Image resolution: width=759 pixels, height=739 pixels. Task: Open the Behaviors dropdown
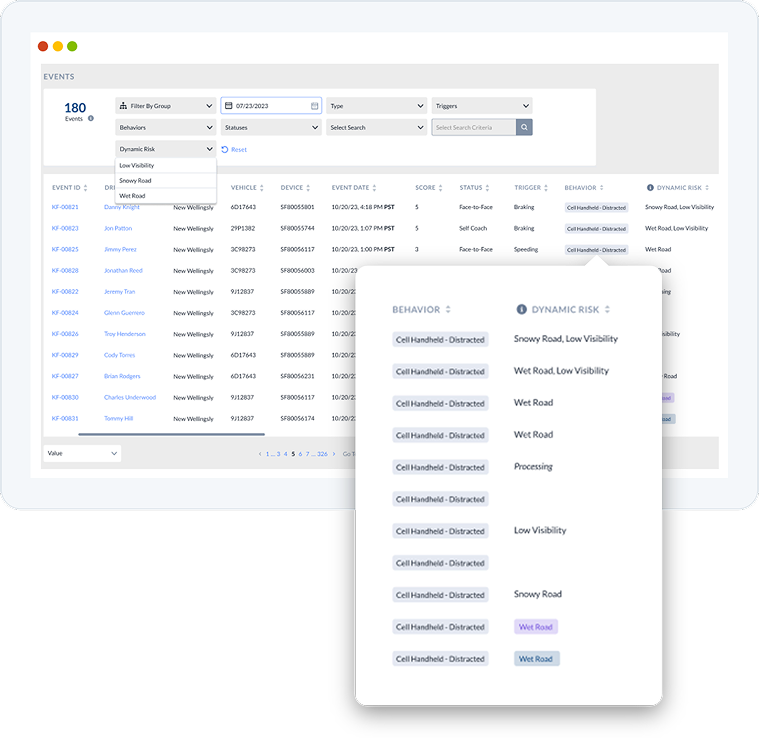coord(166,127)
